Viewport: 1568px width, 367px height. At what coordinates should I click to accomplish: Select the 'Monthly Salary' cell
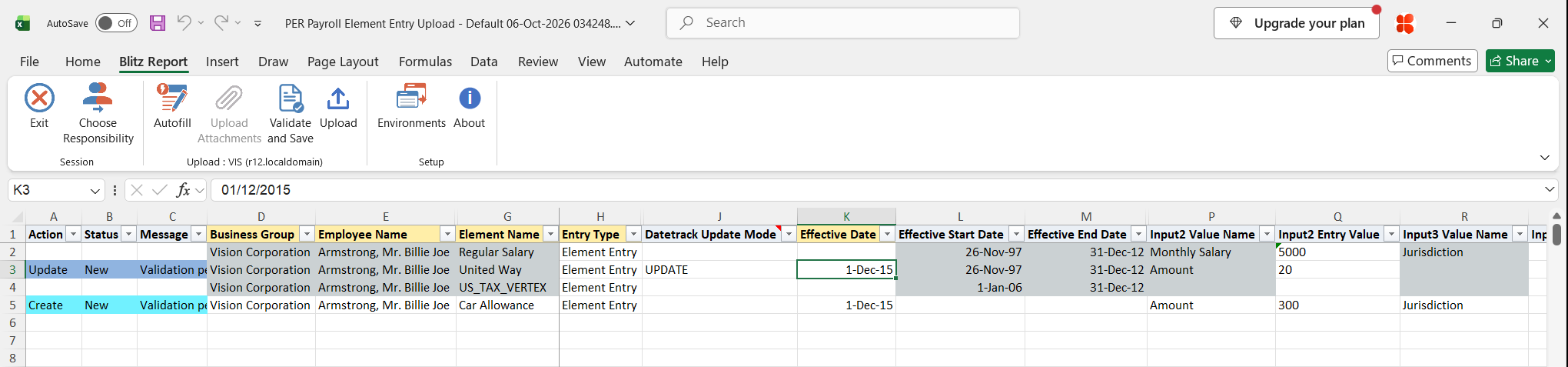[x=1211, y=252]
